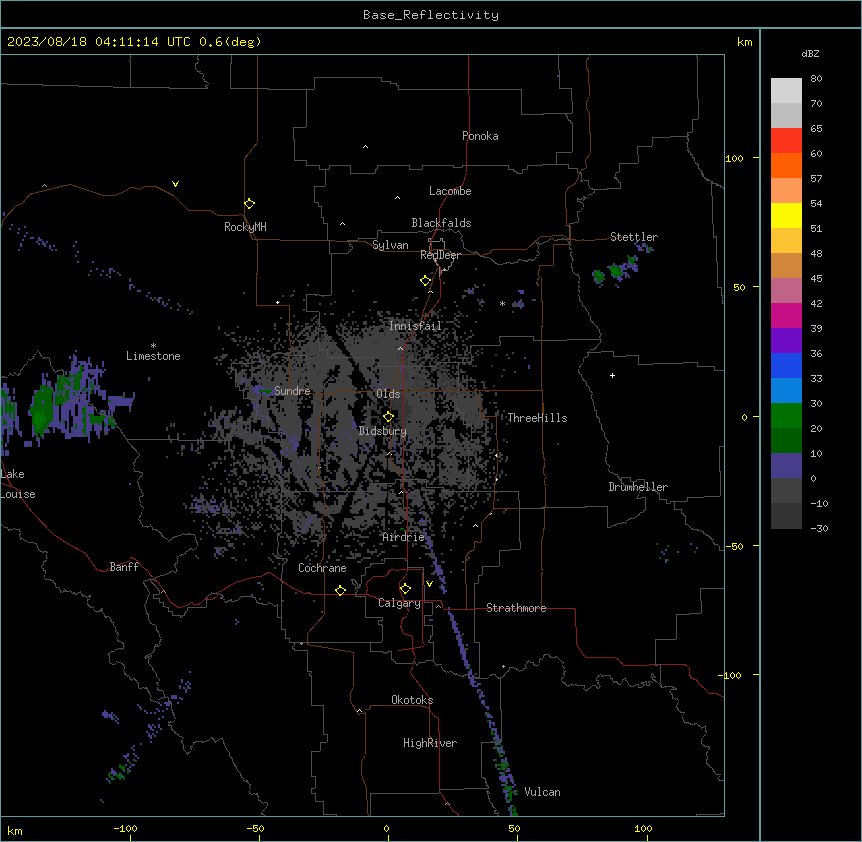Click the green 30 dBZ color swatch
The width and height of the screenshot is (862, 842).
[x=786, y=416]
